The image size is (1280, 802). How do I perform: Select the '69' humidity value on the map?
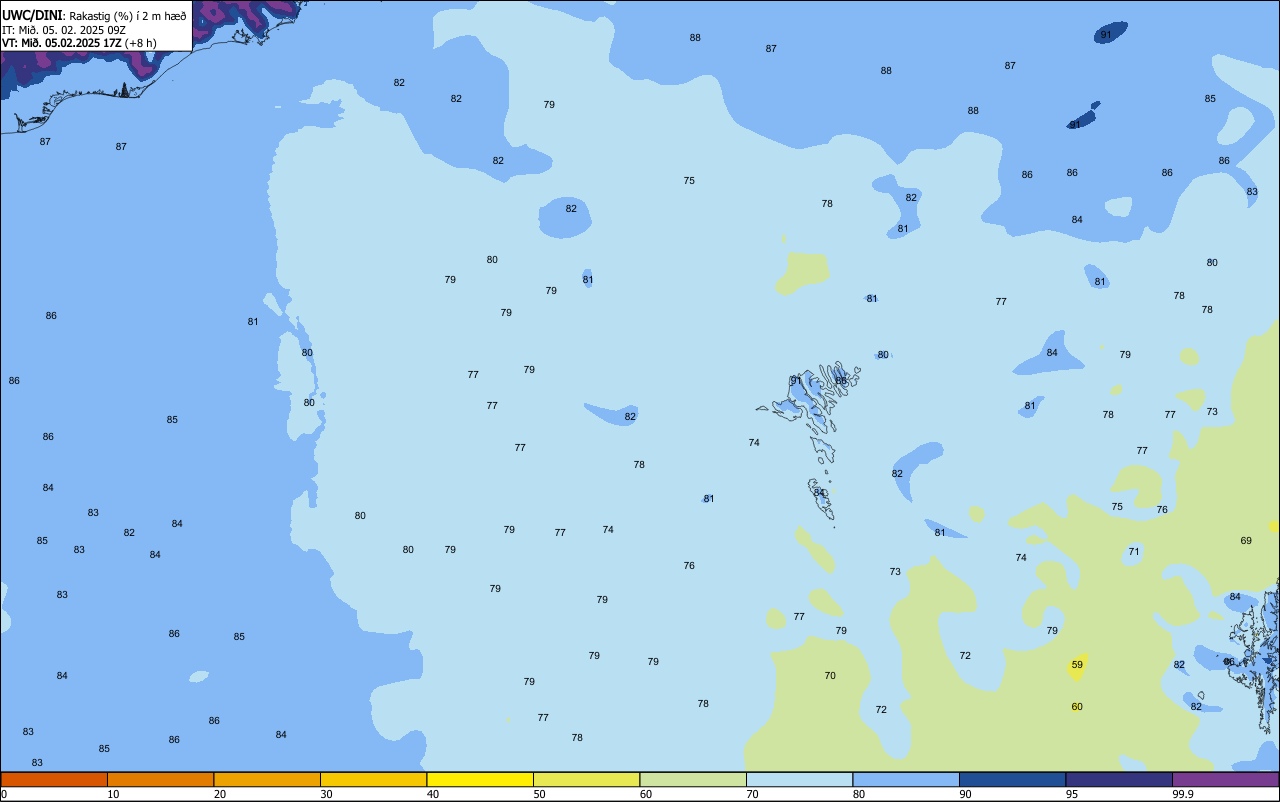pyautogui.click(x=1246, y=541)
